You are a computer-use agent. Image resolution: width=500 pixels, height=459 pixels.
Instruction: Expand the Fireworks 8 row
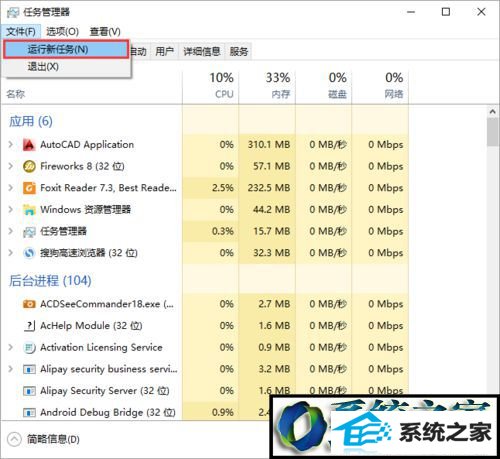pos(11,166)
